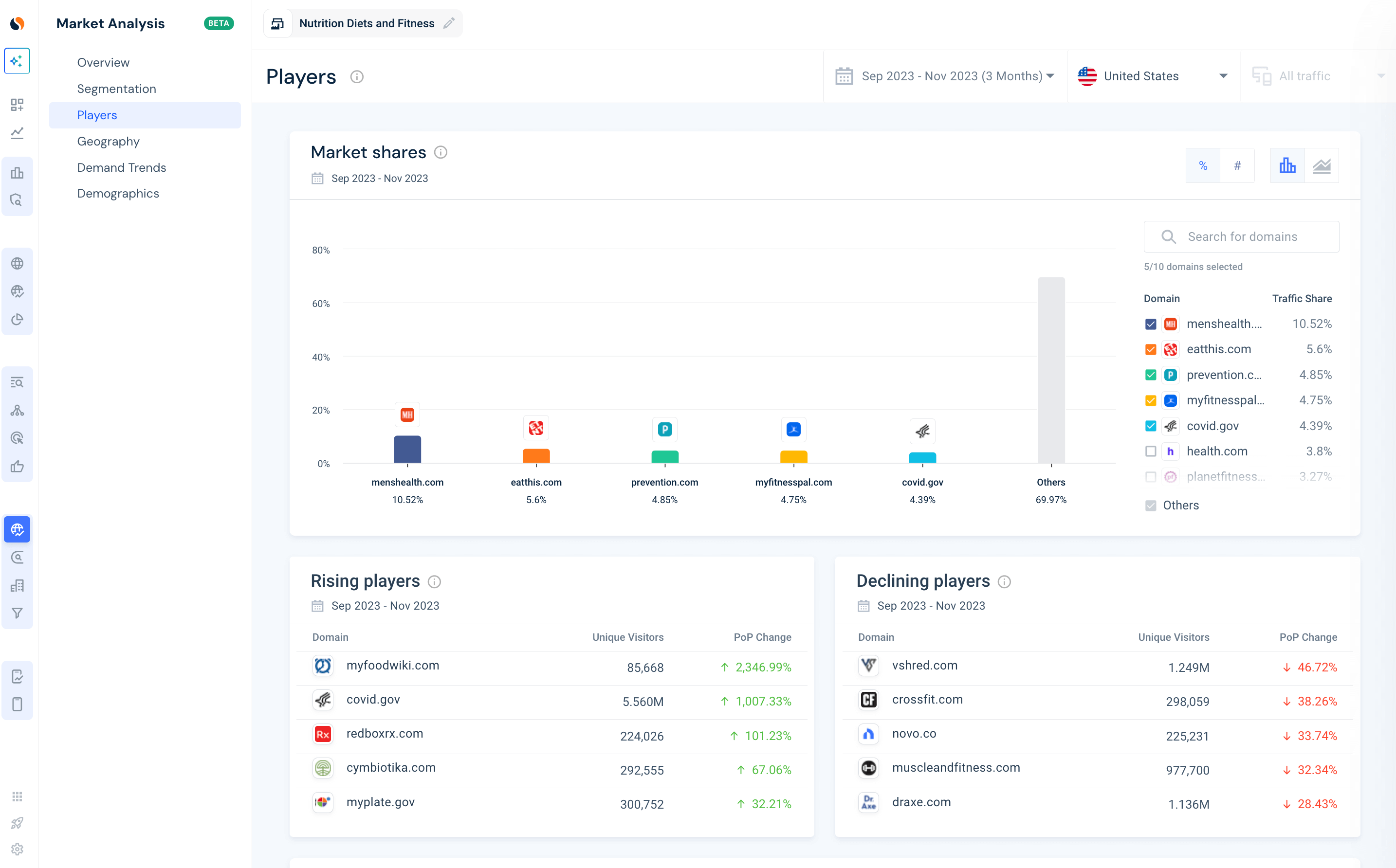1396x868 pixels.
Task: Open the AI assistant sparkle icon
Action: pyautogui.click(x=17, y=61)
